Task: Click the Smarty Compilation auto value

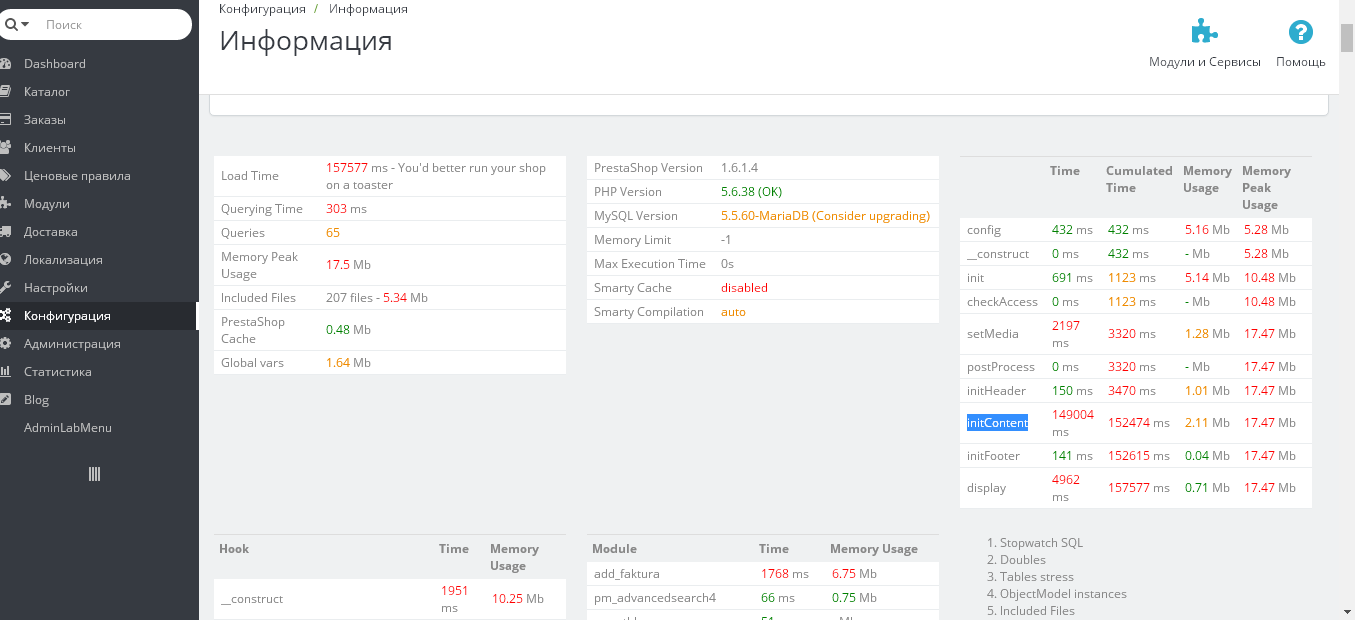Action: 733,312
